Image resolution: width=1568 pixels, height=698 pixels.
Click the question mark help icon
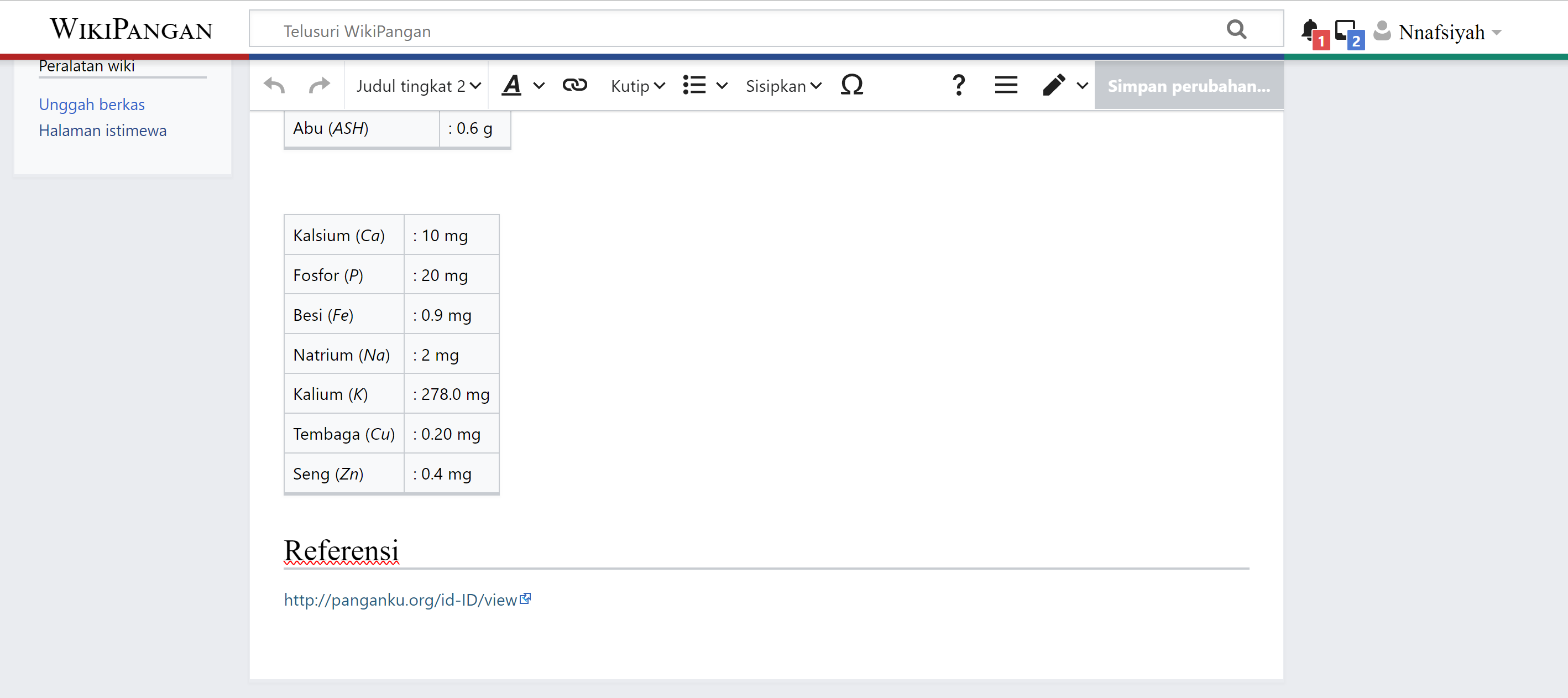coord(958,85)
